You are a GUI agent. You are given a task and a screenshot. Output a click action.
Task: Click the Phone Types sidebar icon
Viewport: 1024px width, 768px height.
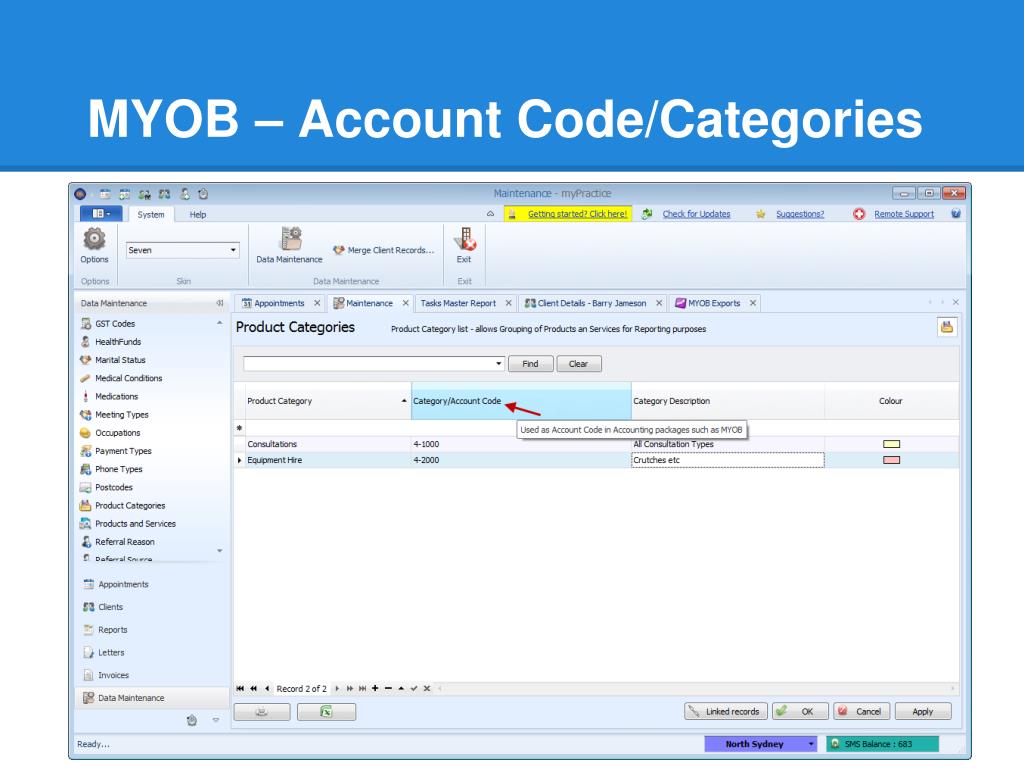tap(86, 469)
